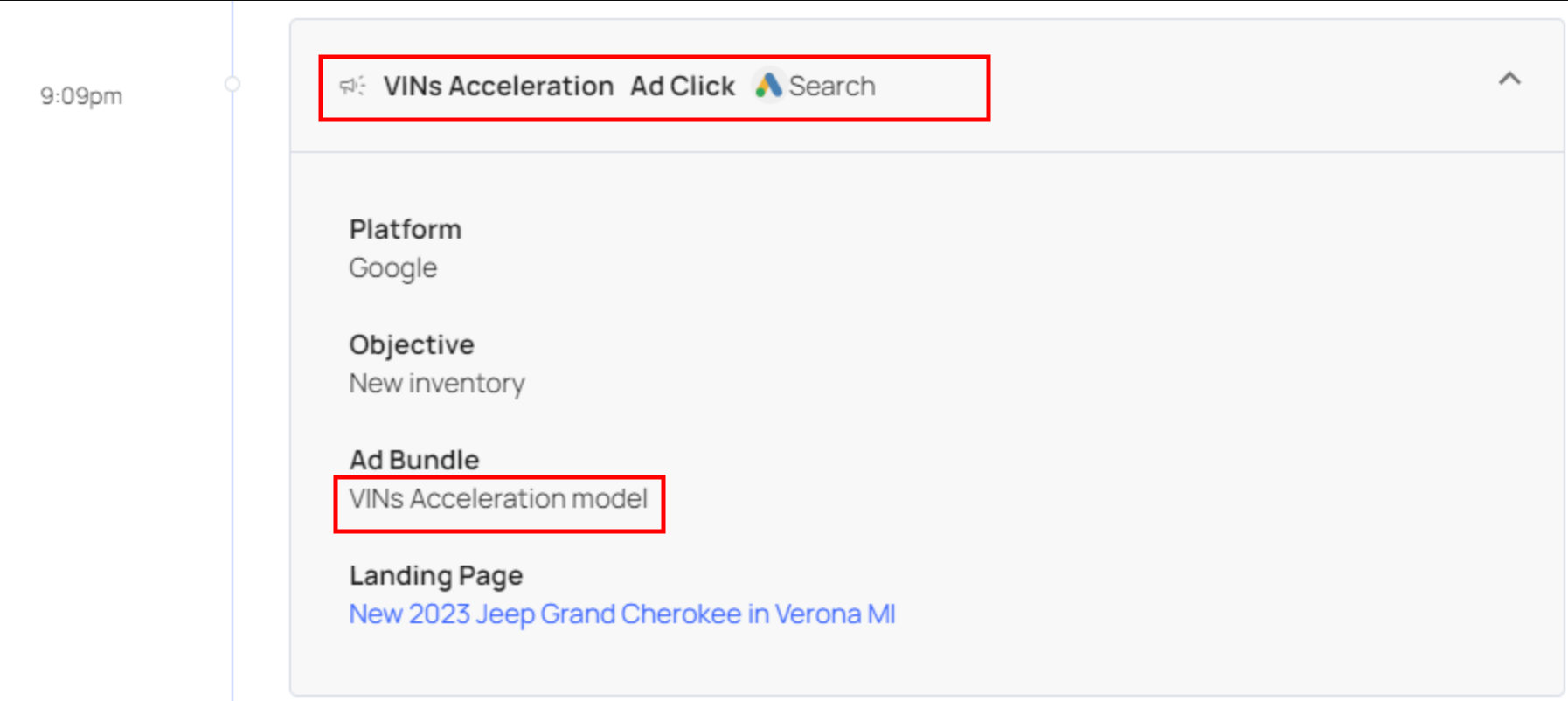This screenshot has width=1568, height=701.
Task: Open the New 2023 Jeep Grand Cherokee link
Action: pos(621,614)
